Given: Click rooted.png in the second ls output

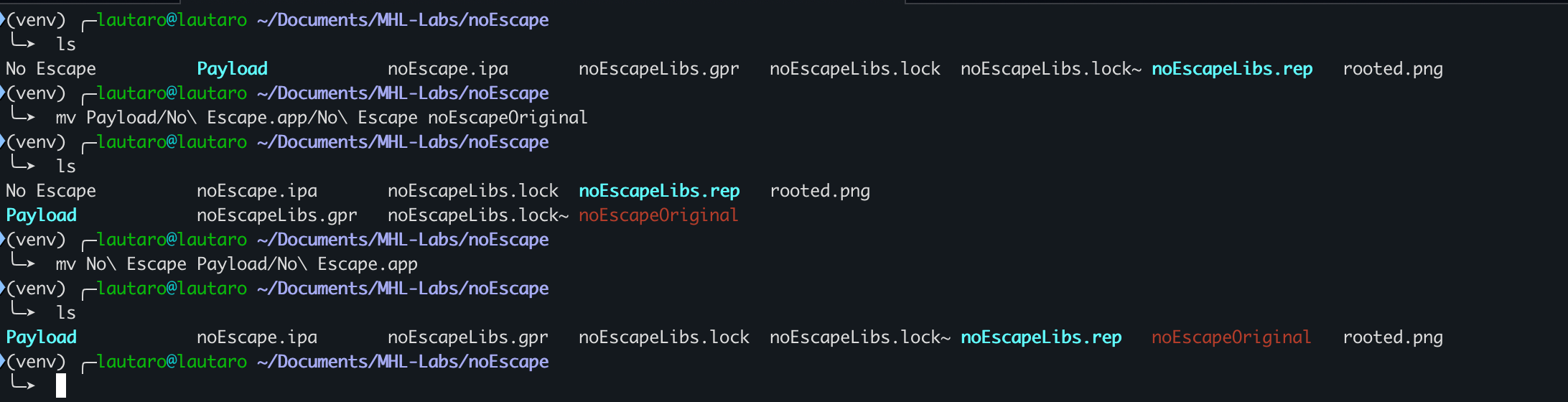Looking at the screenshot, I should pos(820,191).
